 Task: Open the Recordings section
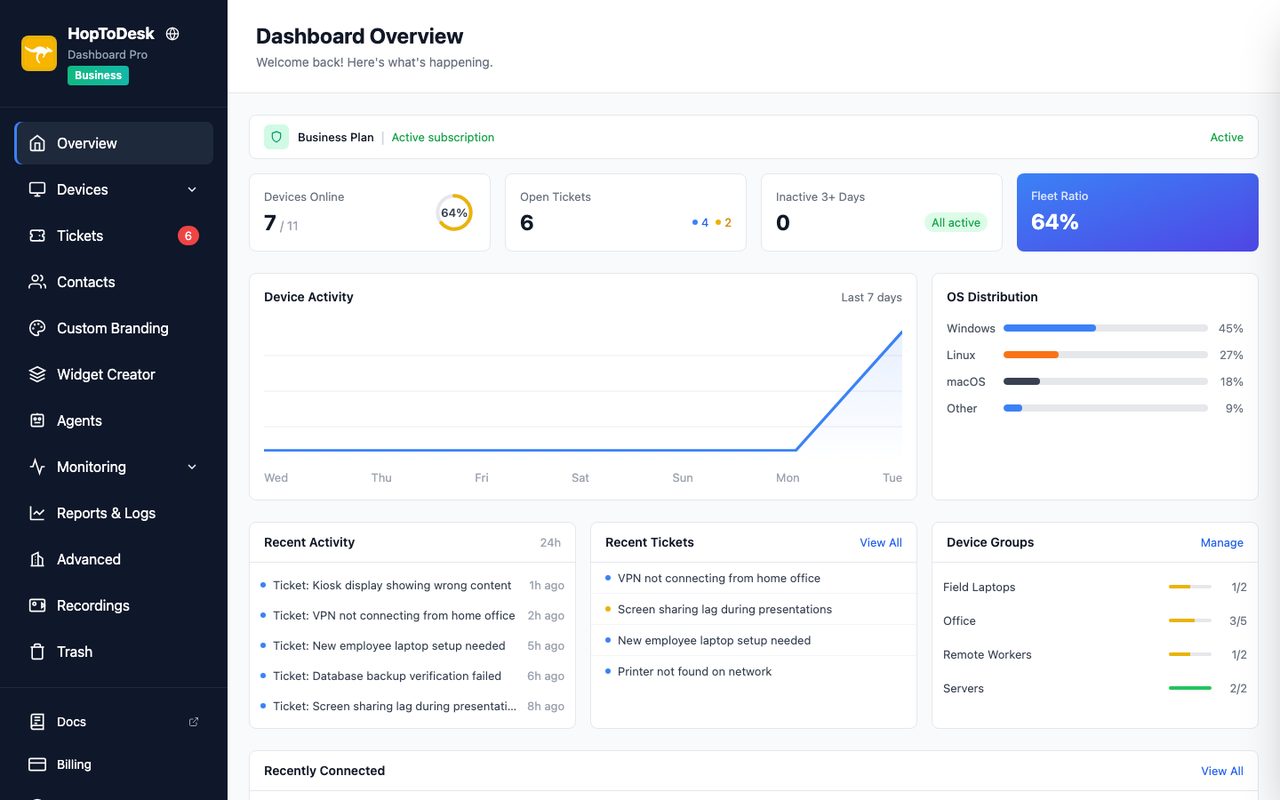pos(114,606)
